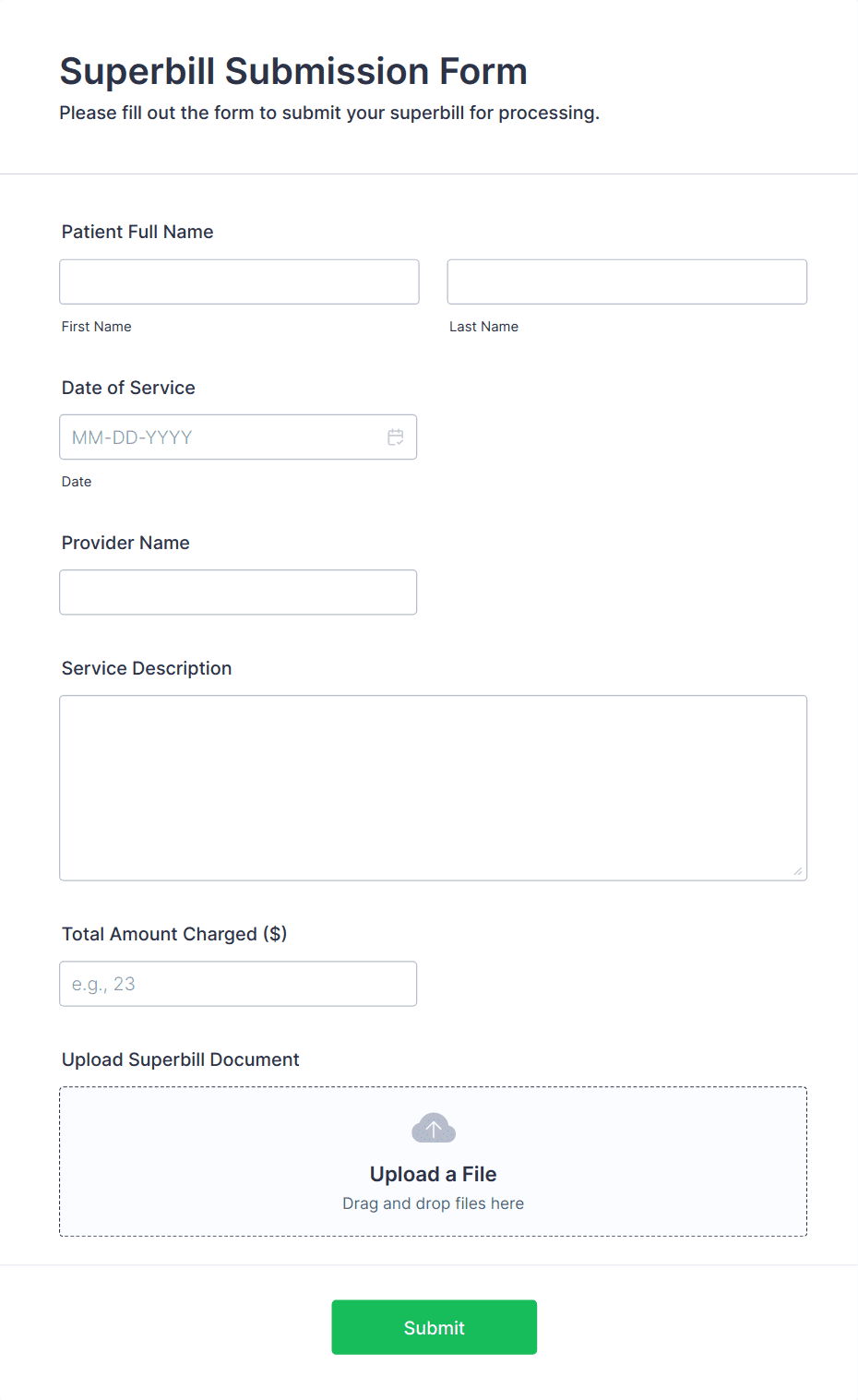Click the Service Description label
This screenshot has width=858, height=1400.
coord(146,667)
